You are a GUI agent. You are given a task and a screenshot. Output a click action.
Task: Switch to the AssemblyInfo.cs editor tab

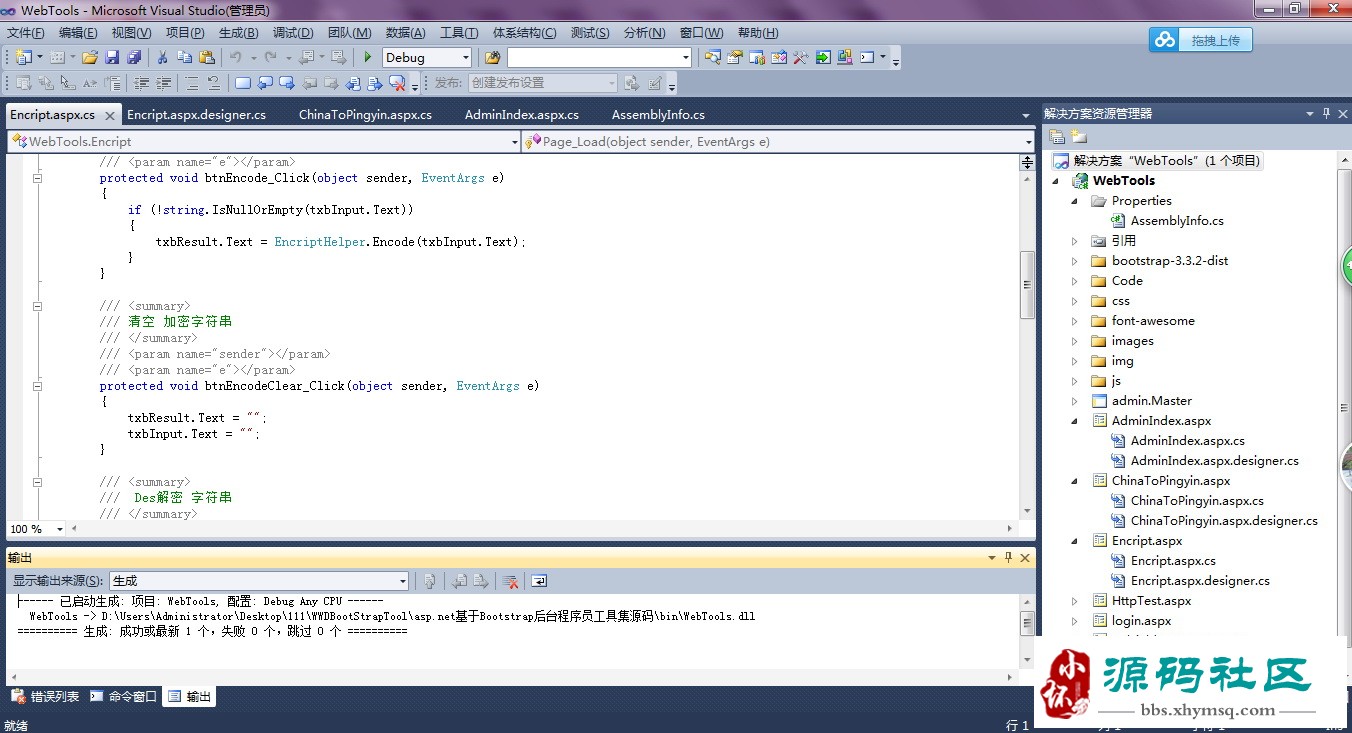(658, 115)
